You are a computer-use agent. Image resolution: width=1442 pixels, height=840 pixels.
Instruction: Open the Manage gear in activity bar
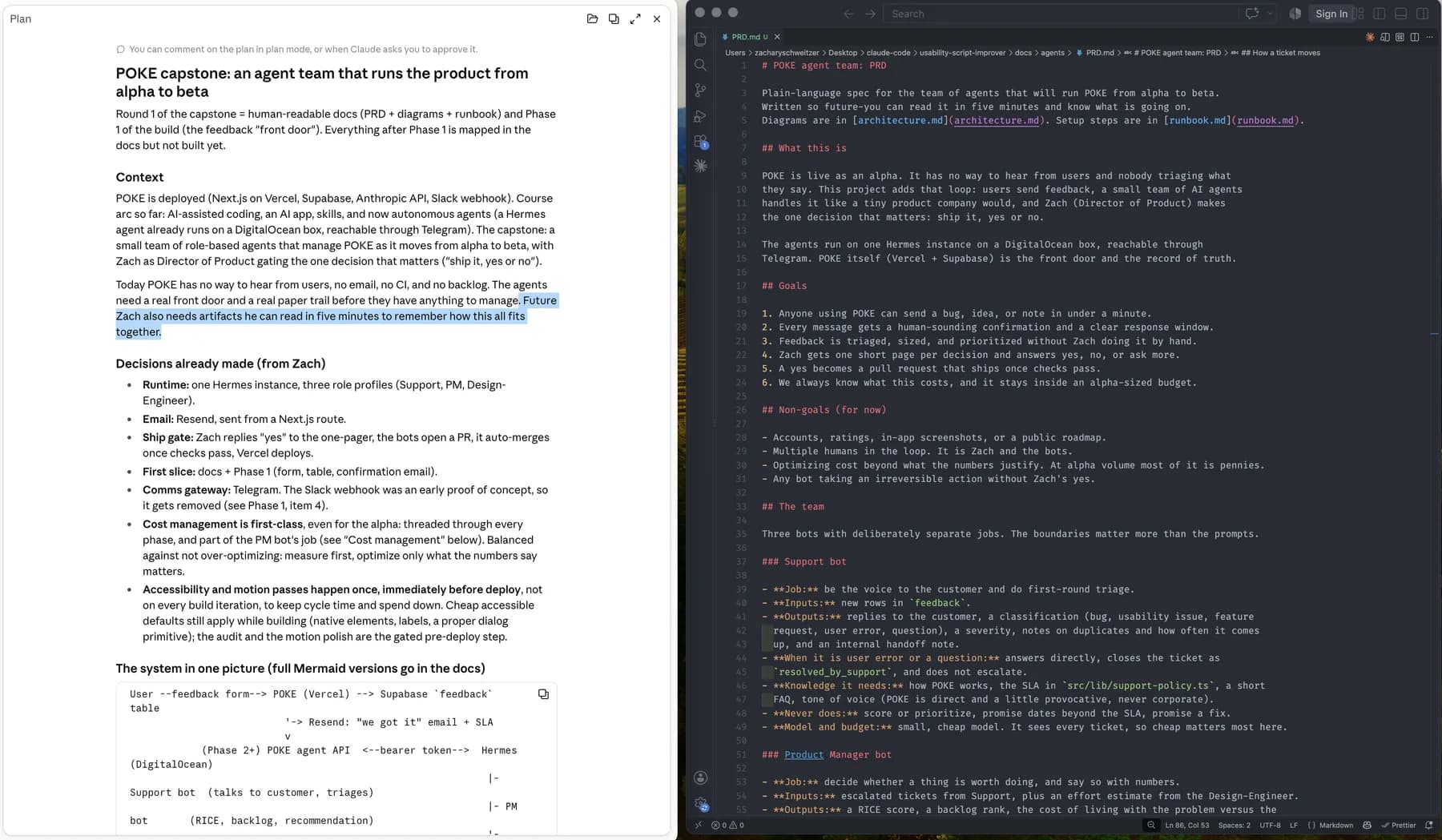701,803
